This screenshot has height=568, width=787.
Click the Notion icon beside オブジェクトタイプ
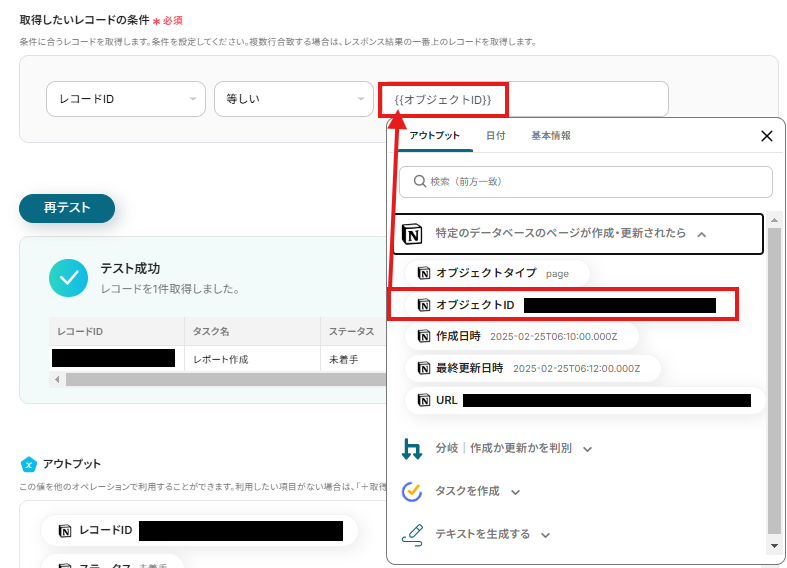[x=424, y=273]
